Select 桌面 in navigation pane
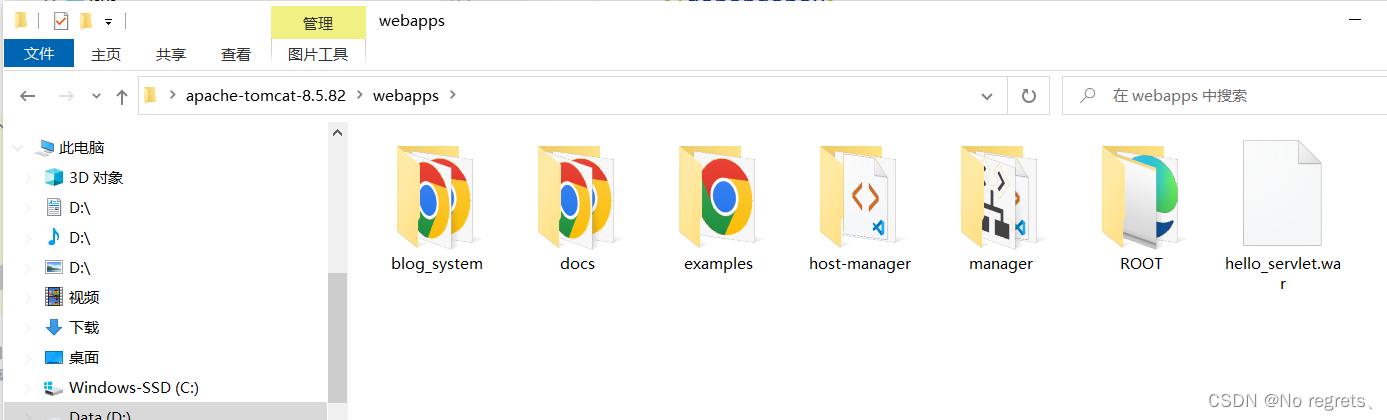This screenshot has width=1387, height=420. pyautogui.click(x=84, y=358)
